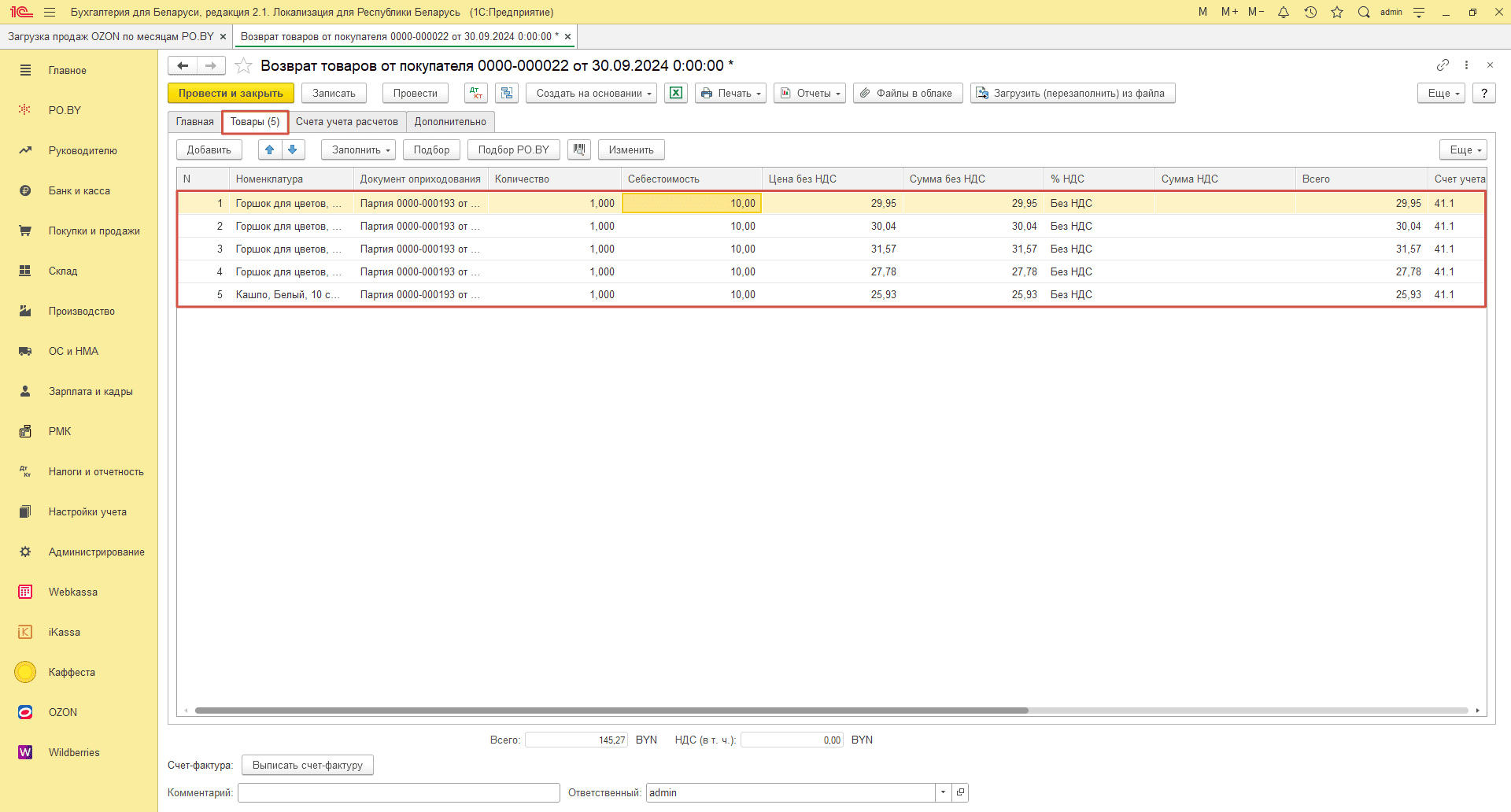
Task: Click the horizontal table scrollbar
Action: pos(611,710)
